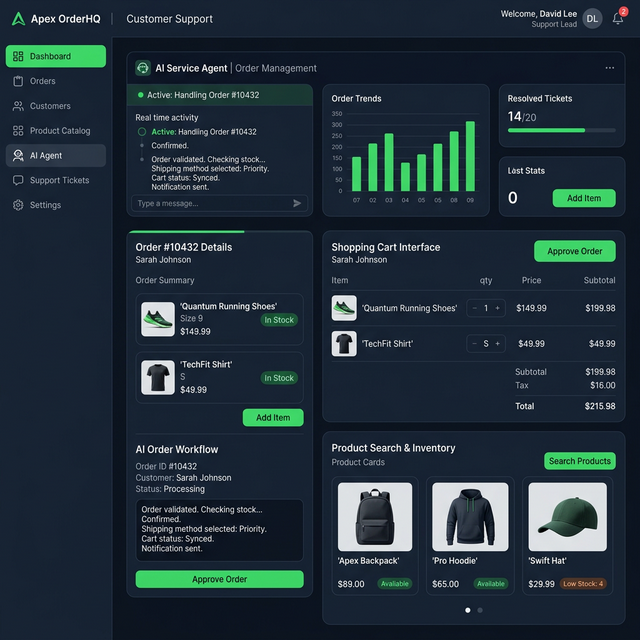Image resolution: width=640 pixels, height=640 pixels.
Task: Click the $89.00 backpack price
Action: click(351, 584)
